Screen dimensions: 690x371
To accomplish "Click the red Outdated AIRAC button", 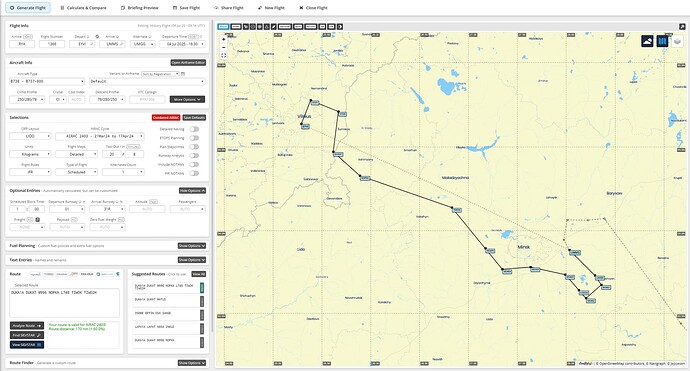I will pyautogui.click(x=166, y=118).
